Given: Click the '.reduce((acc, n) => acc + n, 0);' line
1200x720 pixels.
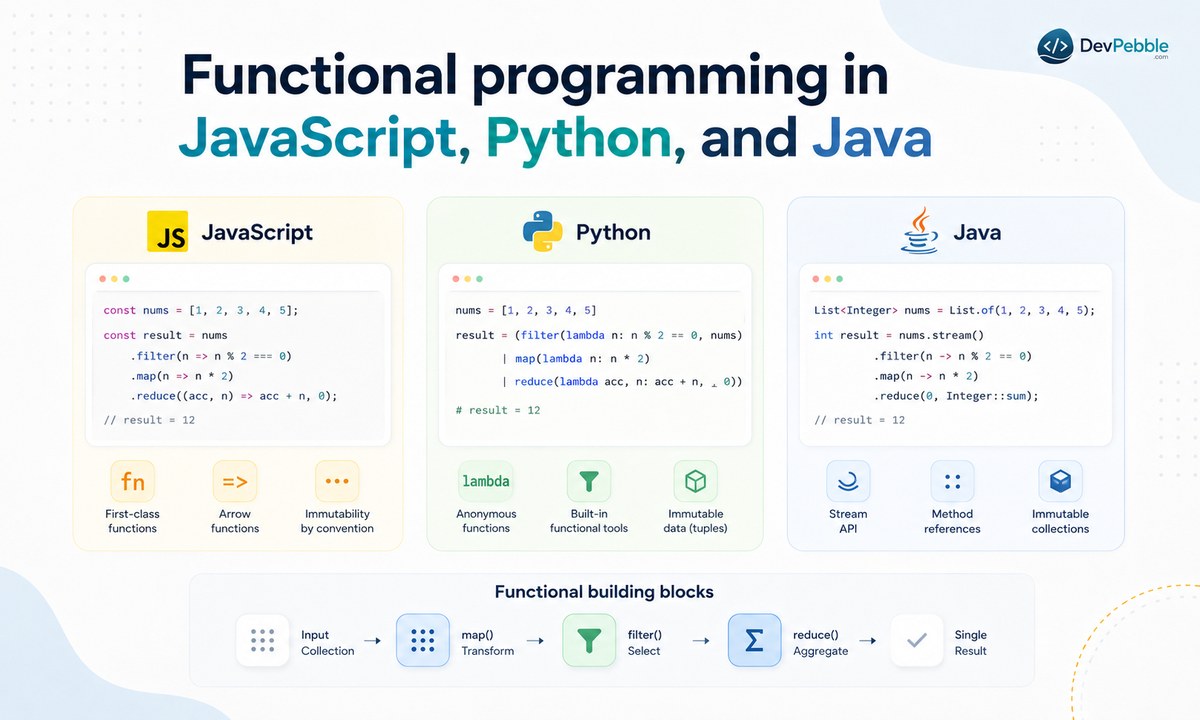Looking at the screenshot, I should [x=234, y=395].
